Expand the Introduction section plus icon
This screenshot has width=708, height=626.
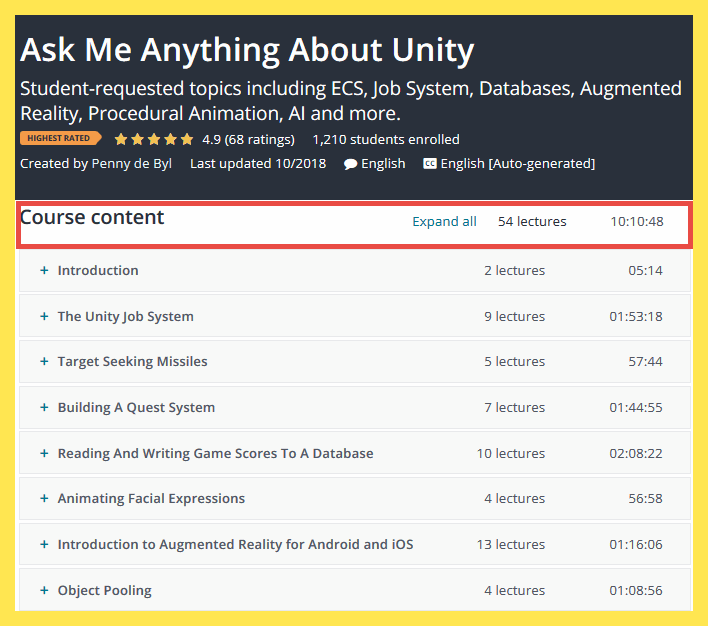click(x=44, y=271)
